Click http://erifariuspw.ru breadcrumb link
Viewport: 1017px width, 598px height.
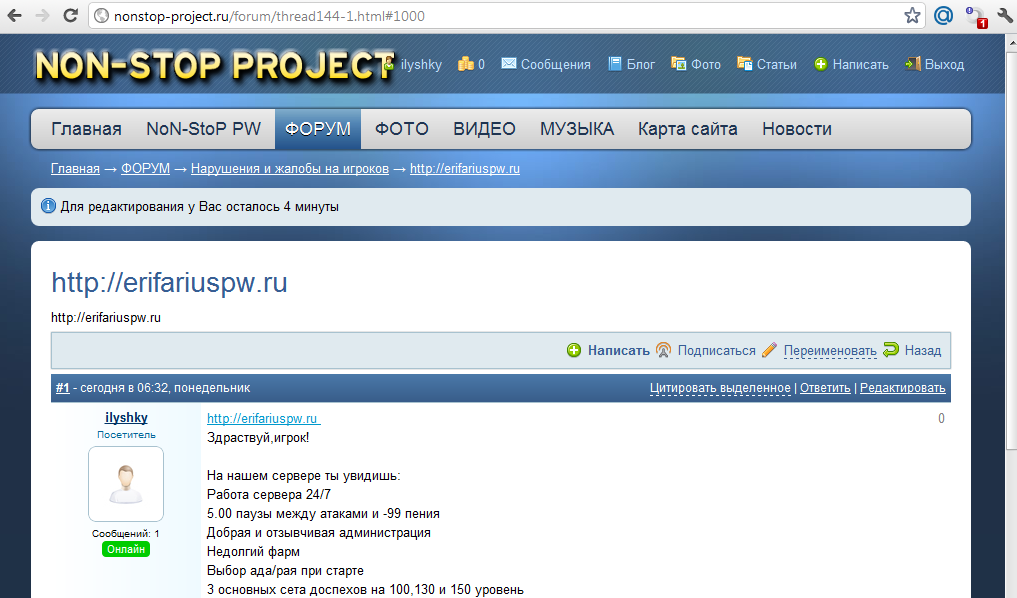point(465,169)
